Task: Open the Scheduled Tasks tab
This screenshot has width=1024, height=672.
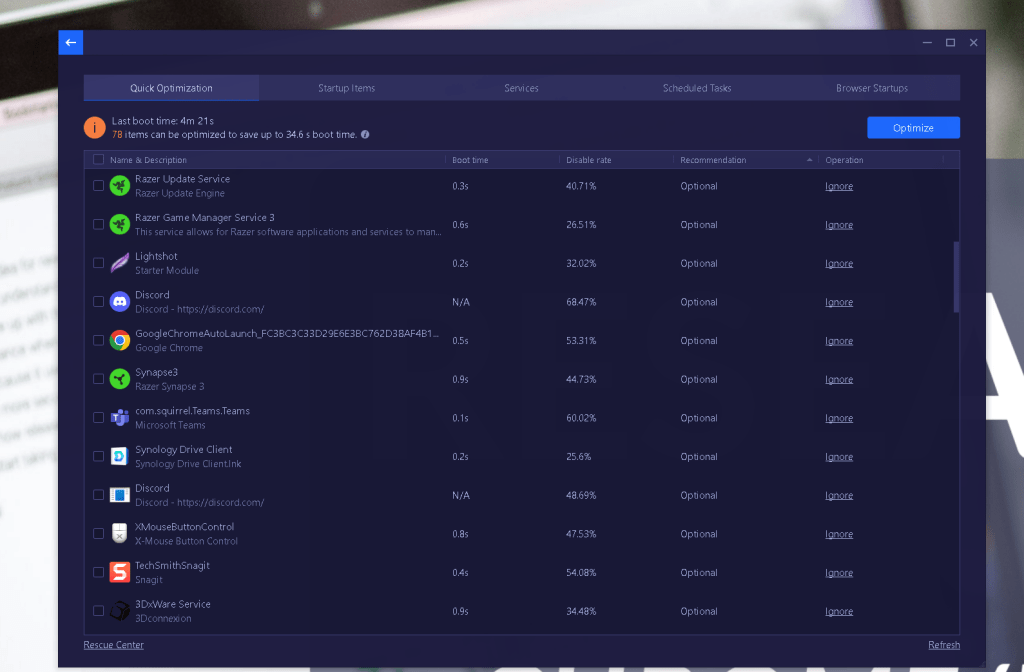Action: (697, 88)
